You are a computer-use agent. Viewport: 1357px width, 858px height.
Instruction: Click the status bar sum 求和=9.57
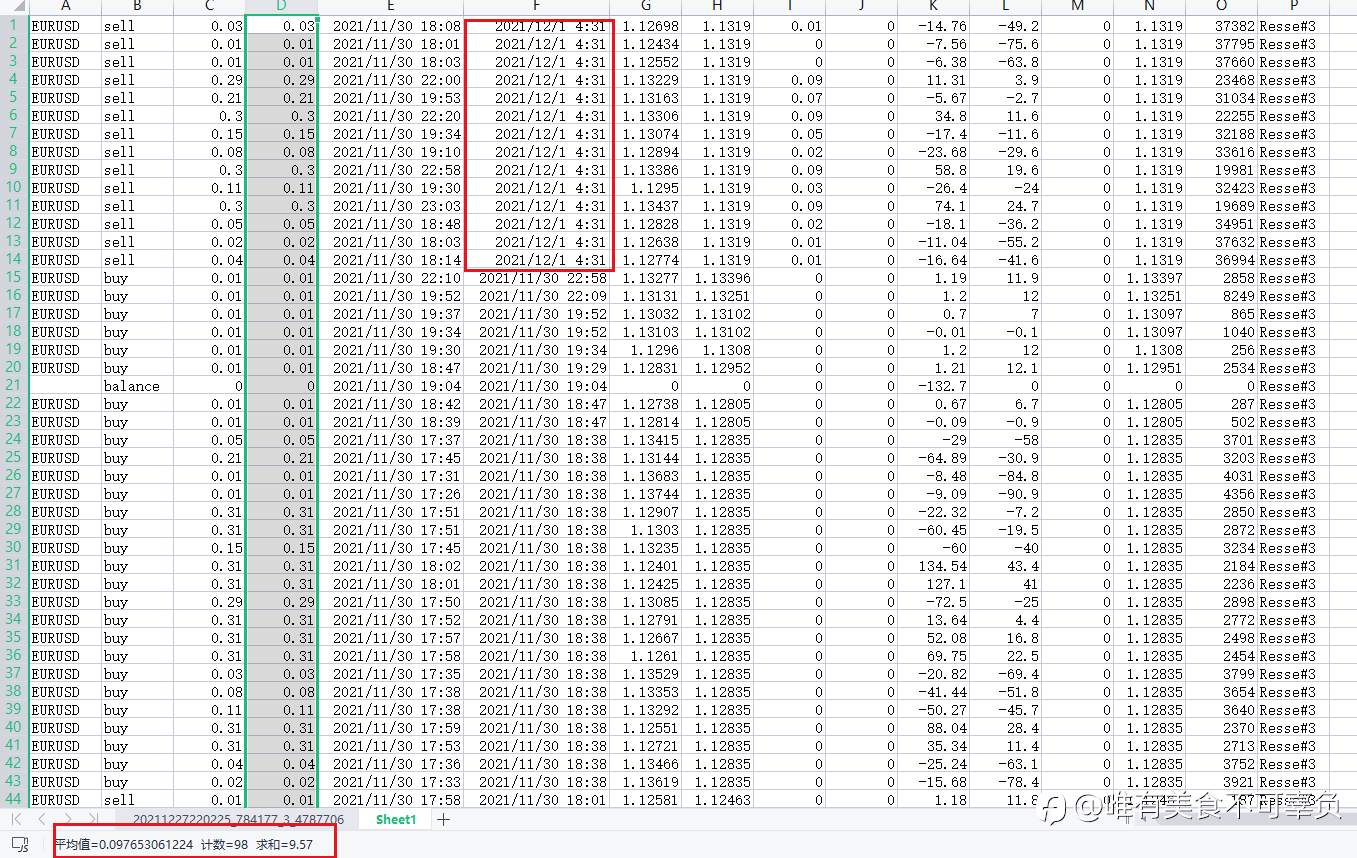click(284, 845)
